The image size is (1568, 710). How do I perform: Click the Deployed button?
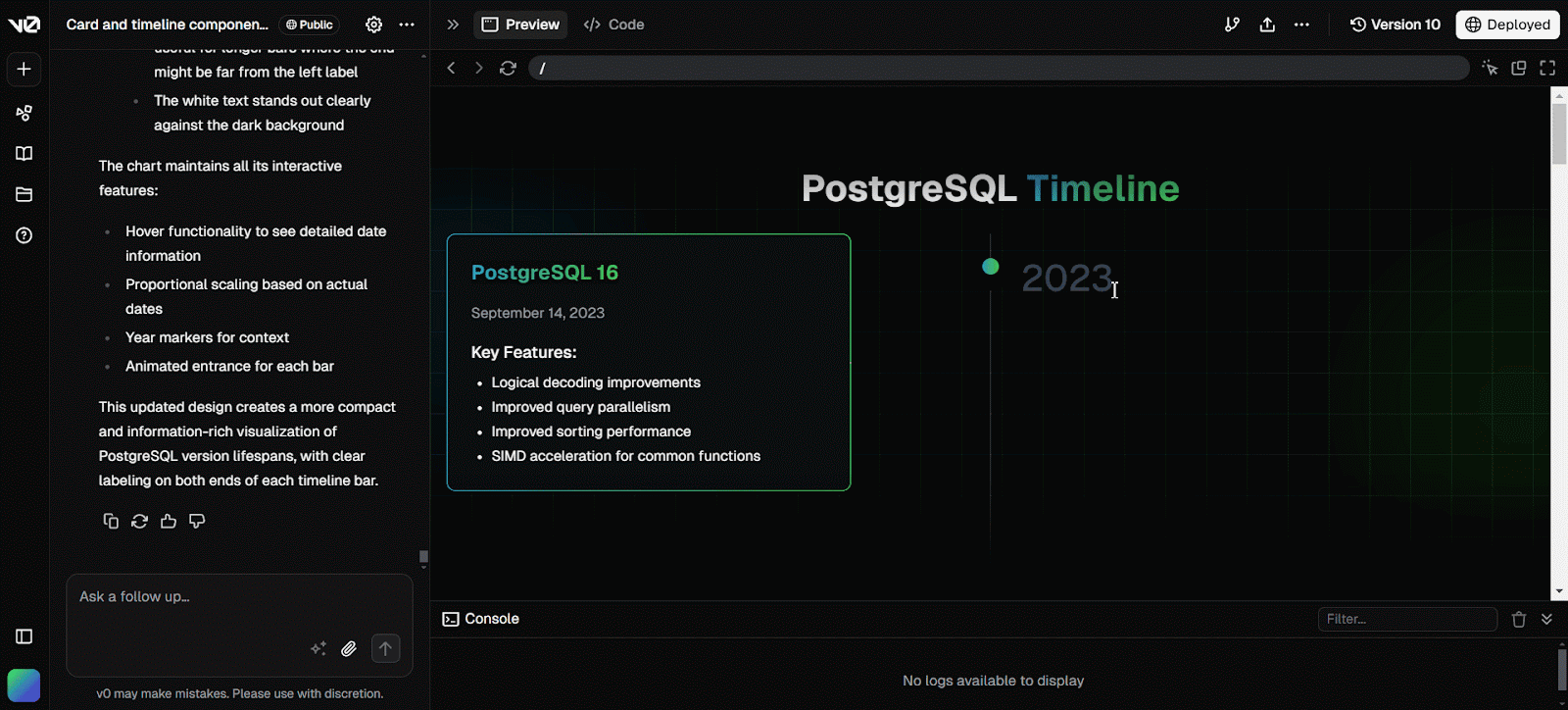[x=1507, y=25]
